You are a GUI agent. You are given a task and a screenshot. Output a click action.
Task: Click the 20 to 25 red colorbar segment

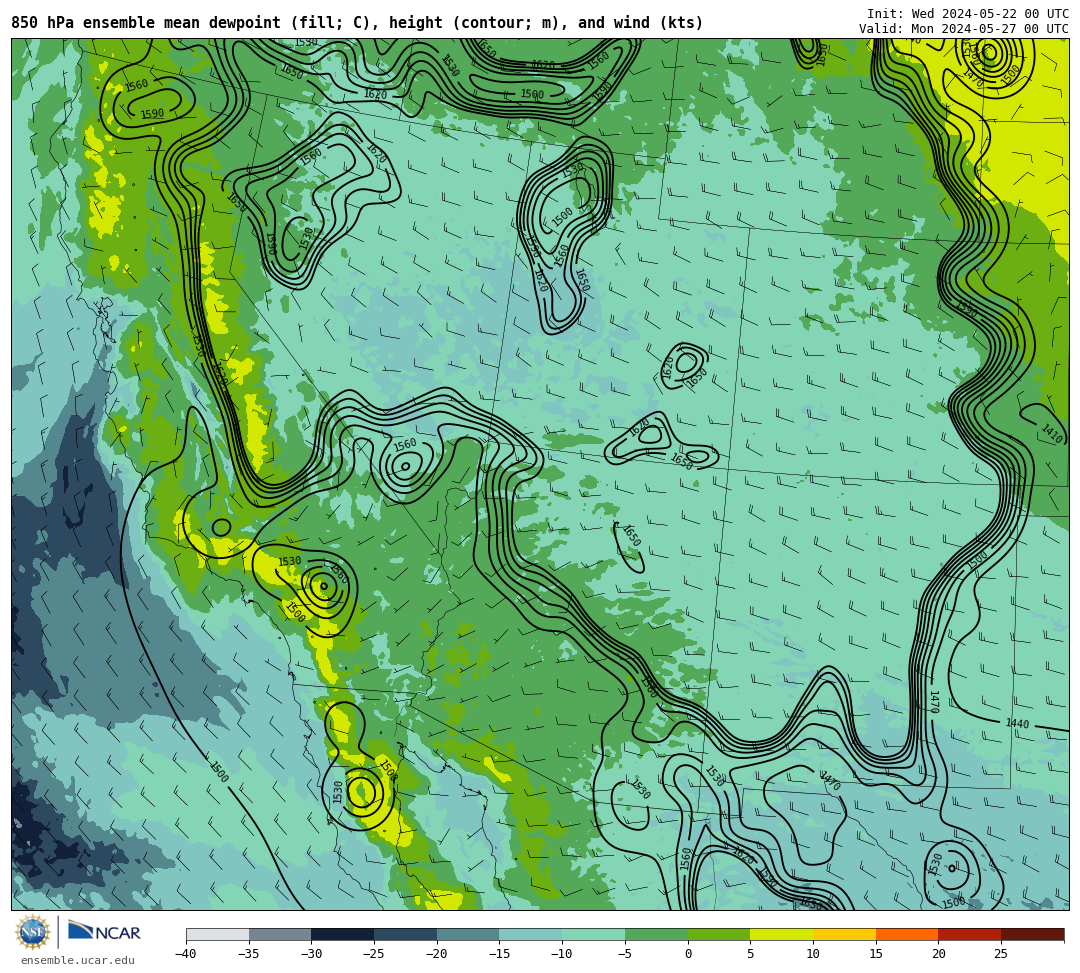[x=969, y=934]
